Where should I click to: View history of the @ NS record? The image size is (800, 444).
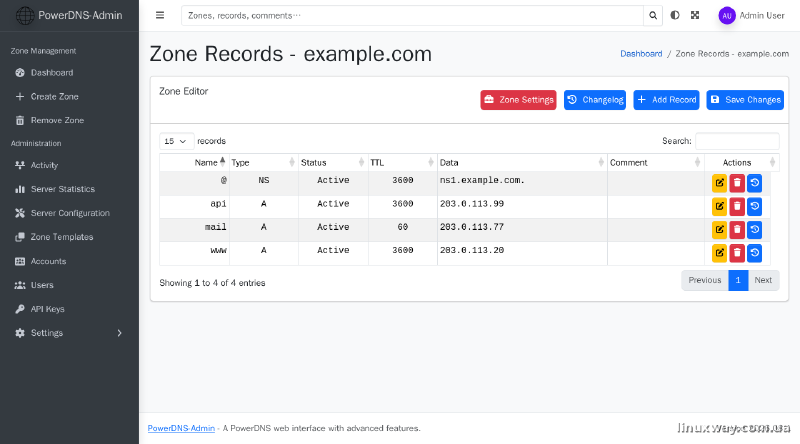point(754,183)
